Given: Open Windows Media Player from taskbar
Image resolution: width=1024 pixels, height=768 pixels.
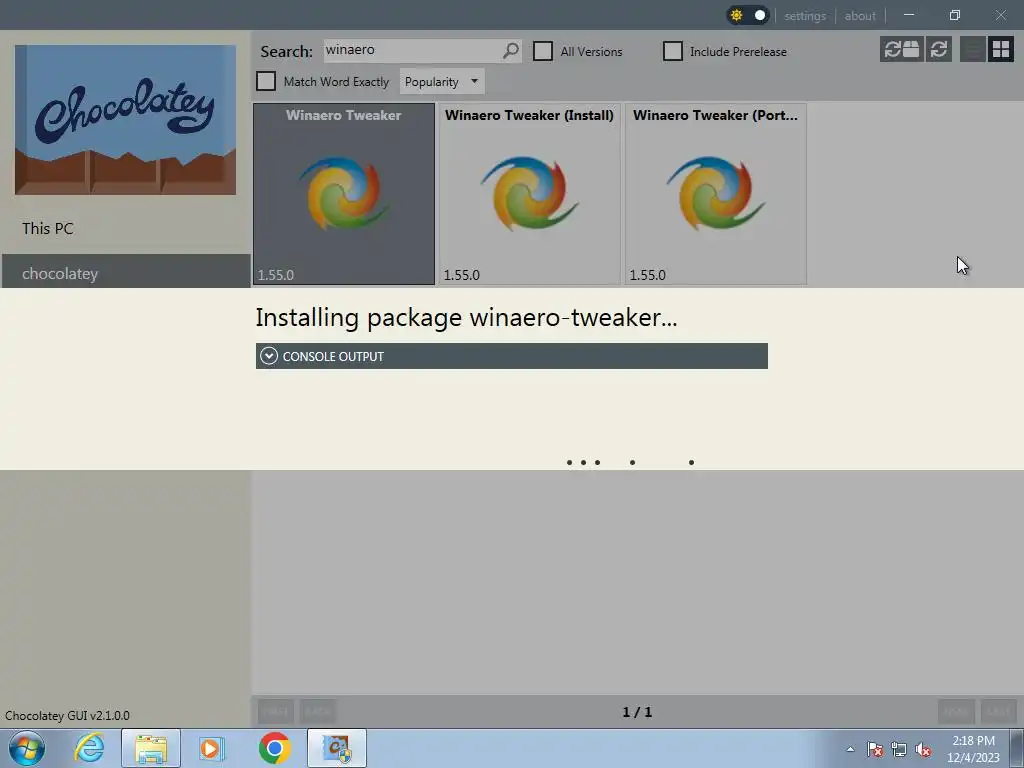Looking at the screenshot, I should [212, 748].
